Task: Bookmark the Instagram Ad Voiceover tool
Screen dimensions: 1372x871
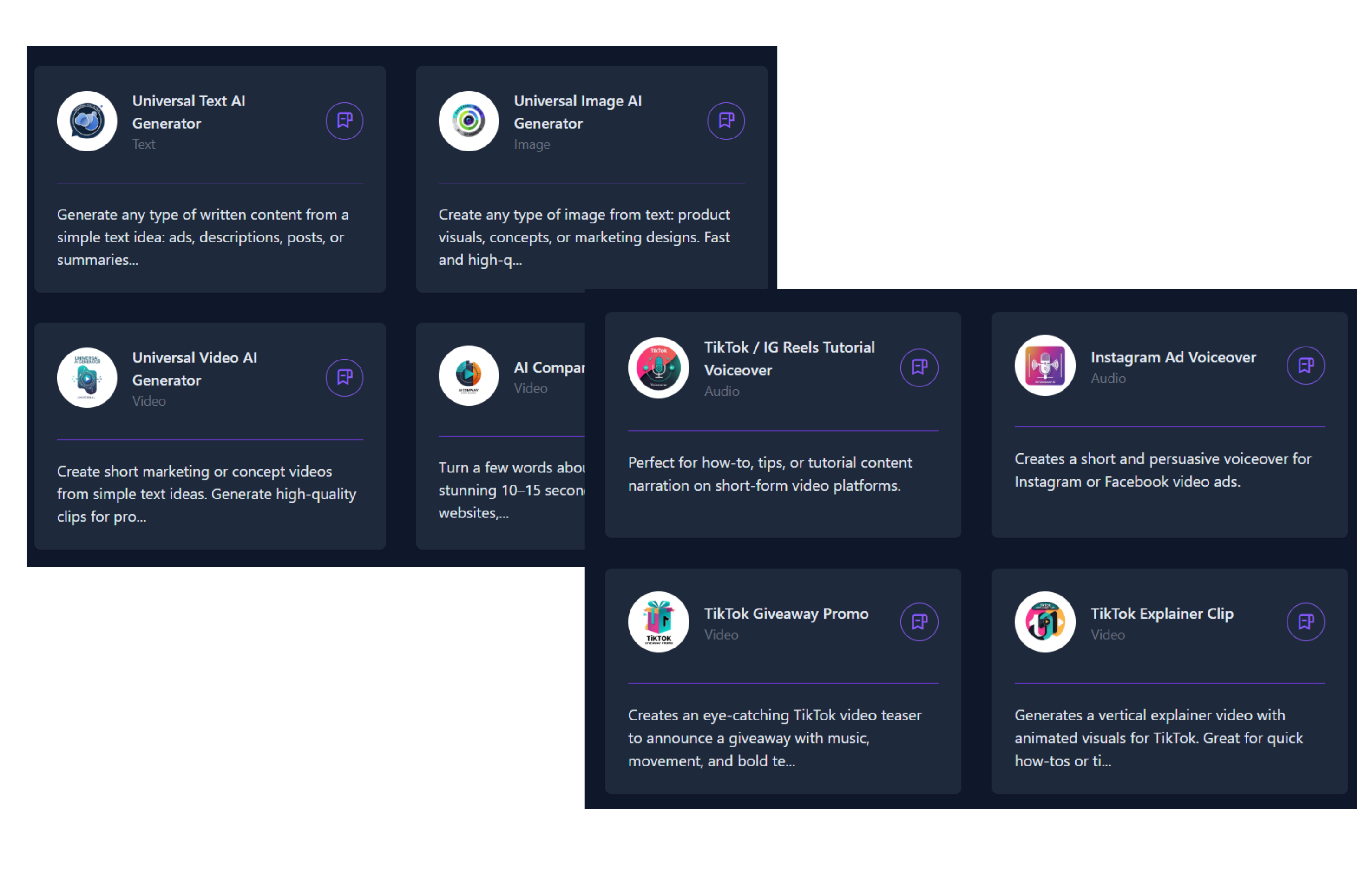Action: click(x=1306, y=366)
